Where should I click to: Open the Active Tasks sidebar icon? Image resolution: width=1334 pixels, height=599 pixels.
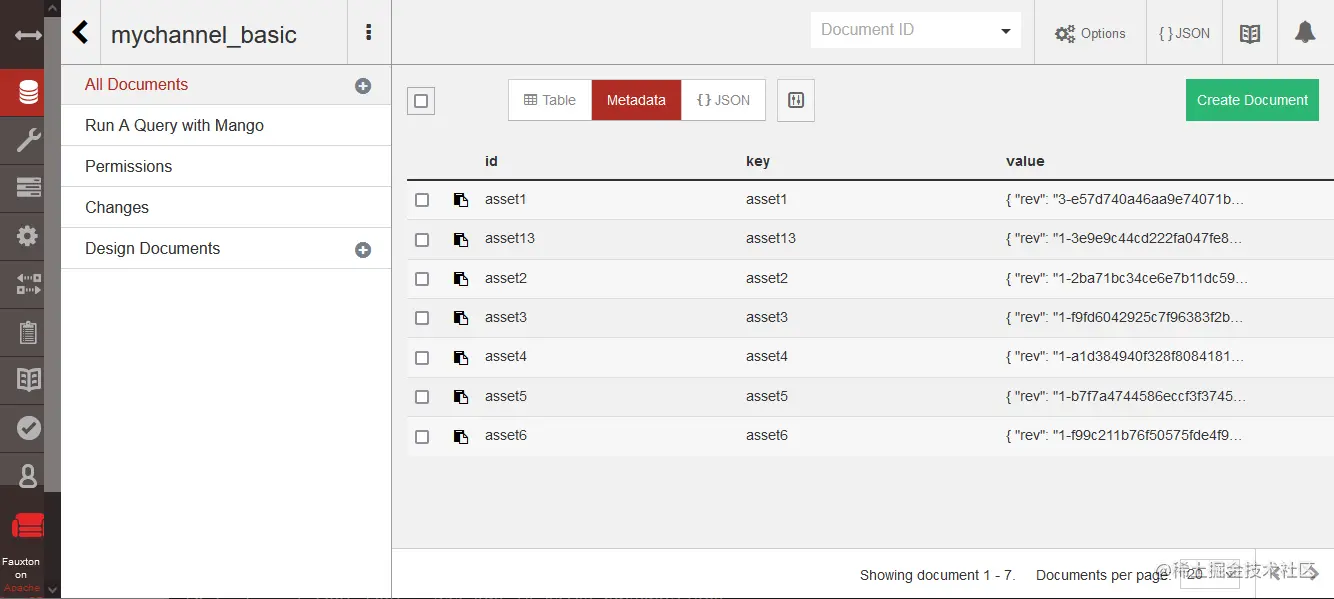click(x=28, y=188)
